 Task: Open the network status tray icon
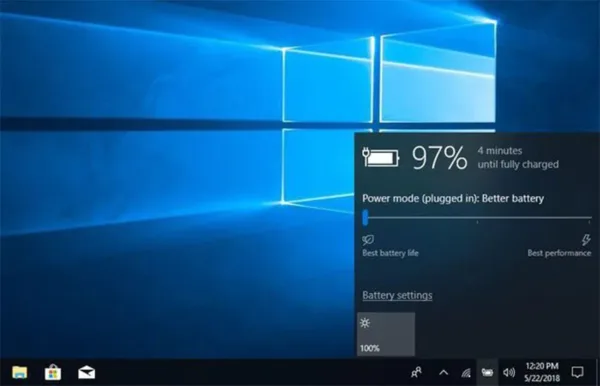point(466,373)
